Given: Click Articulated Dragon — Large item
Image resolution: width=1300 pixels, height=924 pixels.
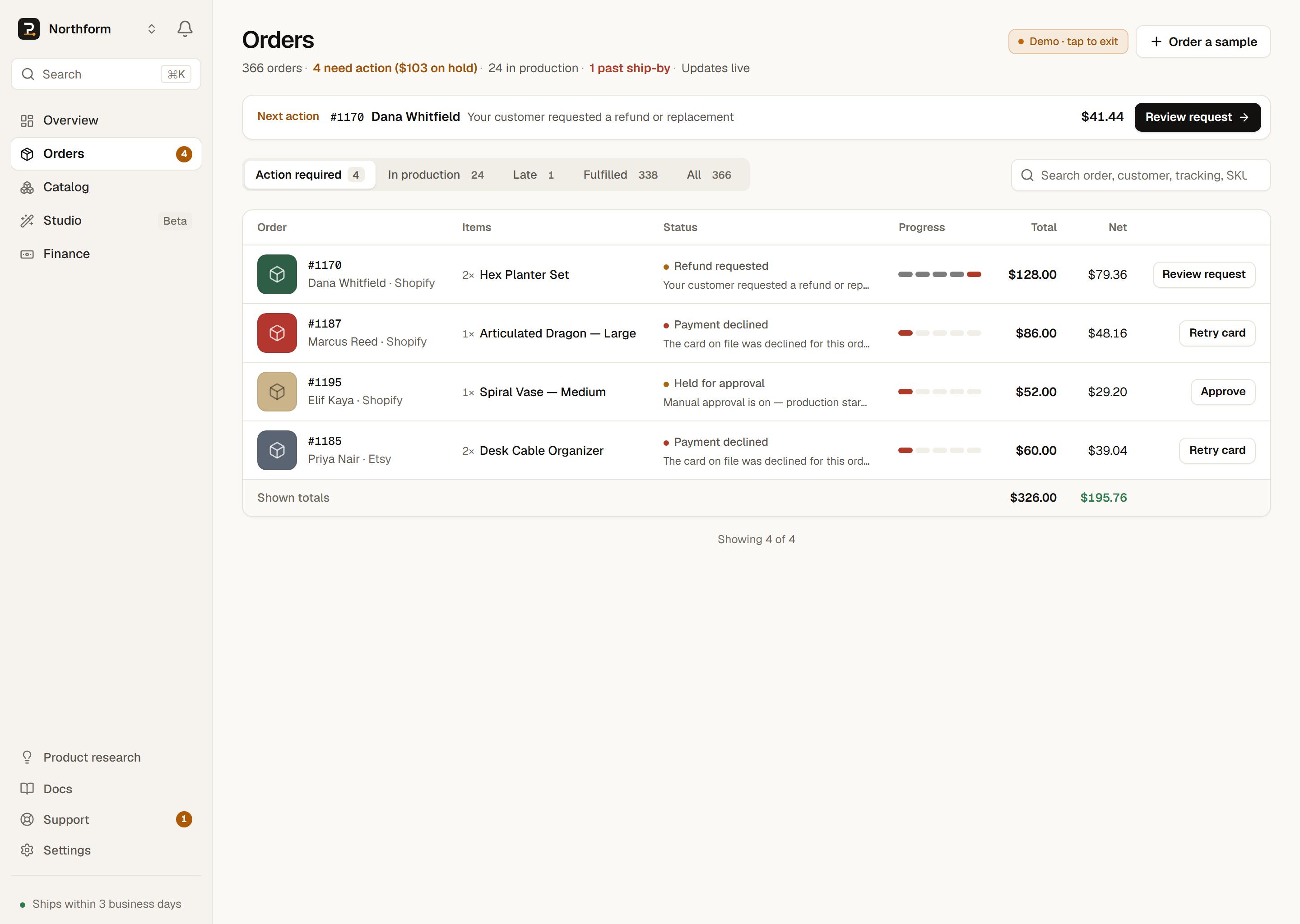Looking at the screenshot, I should point(558,333).
